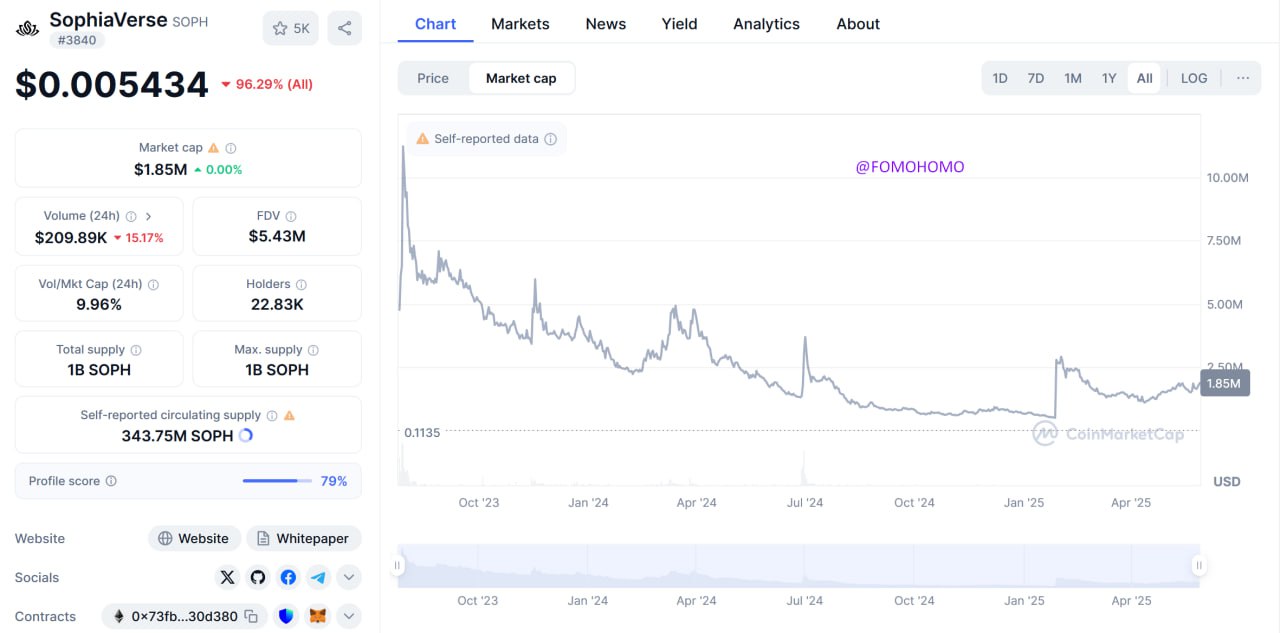Image resolution: width=1280 pixels, height=633 pixels.
Task: Click the Self-reported data label on chart
Action: pyautogui.click(x=486, y=139)
